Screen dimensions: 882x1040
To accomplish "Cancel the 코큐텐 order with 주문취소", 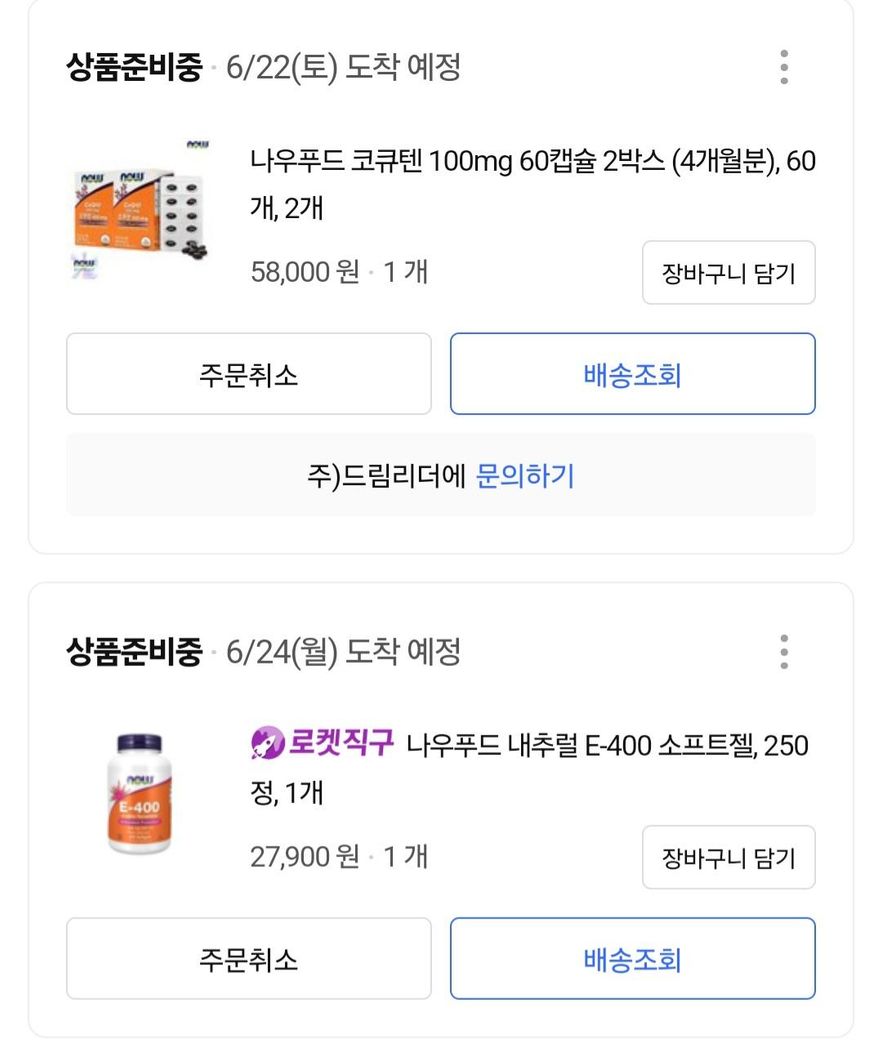I will (248, 374).
